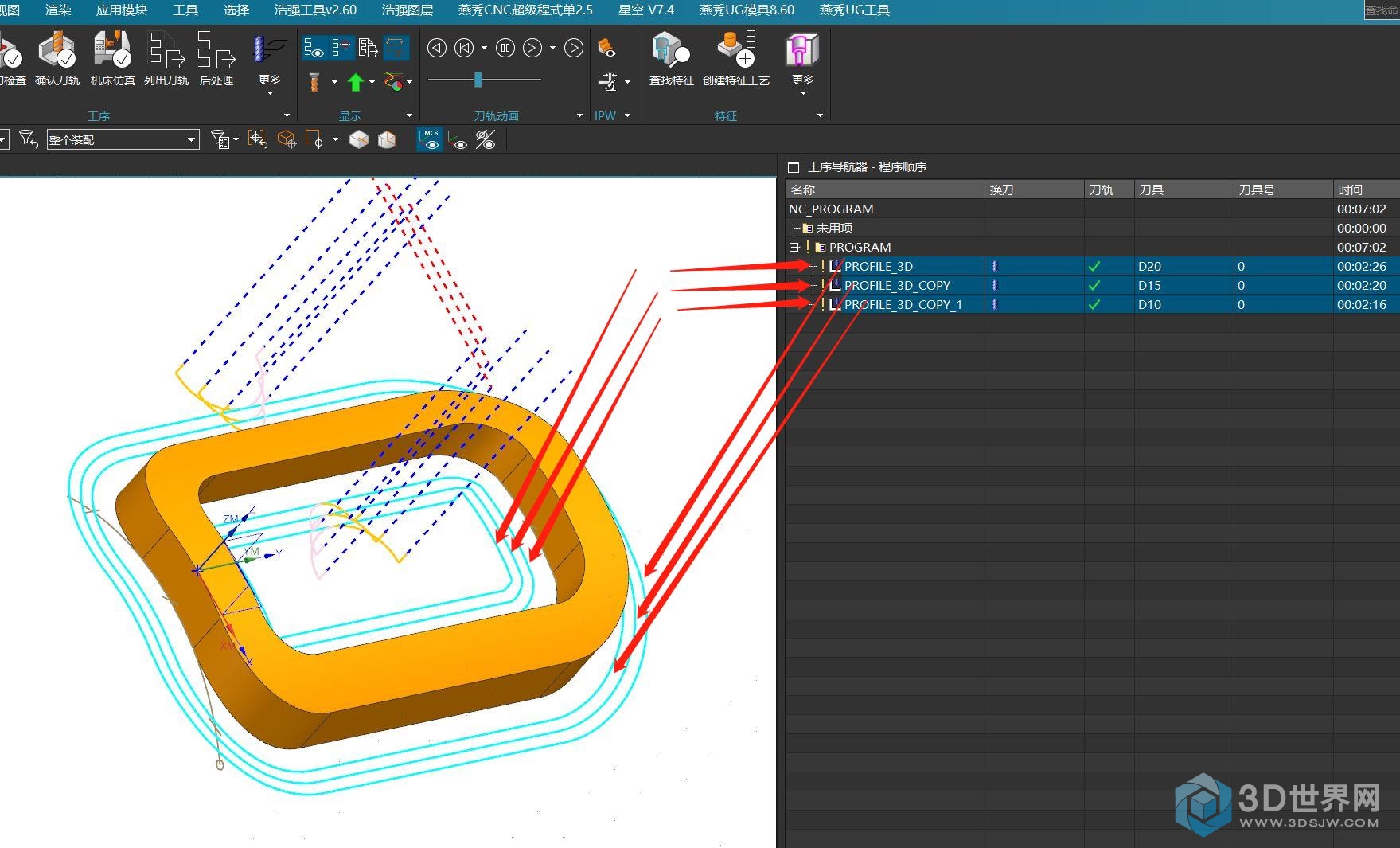Click the selection filter reset icon

pyautogui.click(x=29, y=139)
